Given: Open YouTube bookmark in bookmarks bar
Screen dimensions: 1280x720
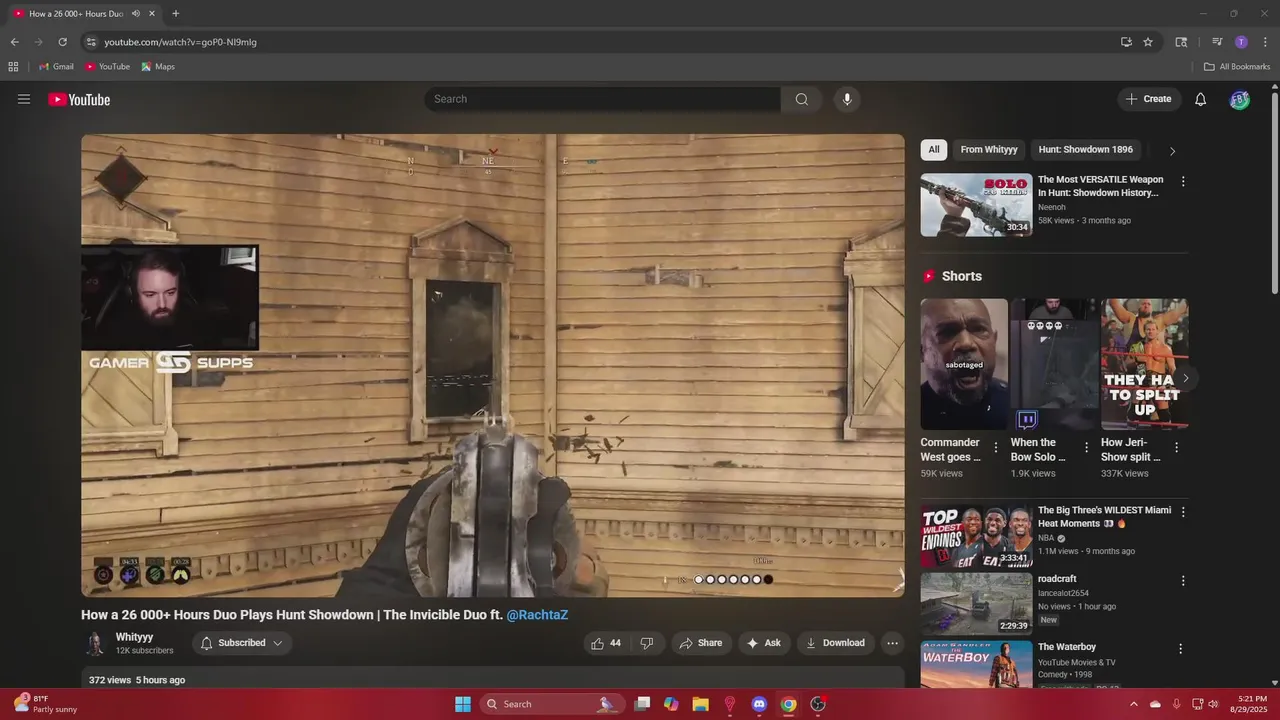Looking at the screenshot, I should pyautogui.click(x=108, y=67).
